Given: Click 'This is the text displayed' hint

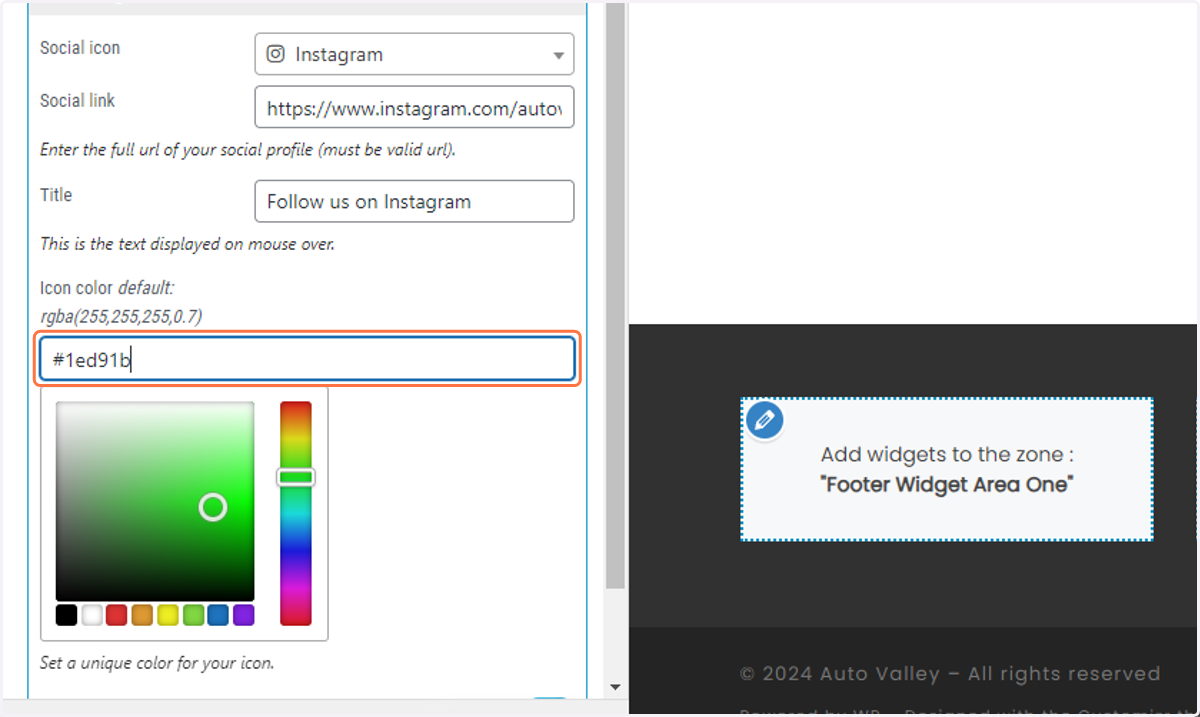Looking at the screenshot, I should click(x=187, y=243).
